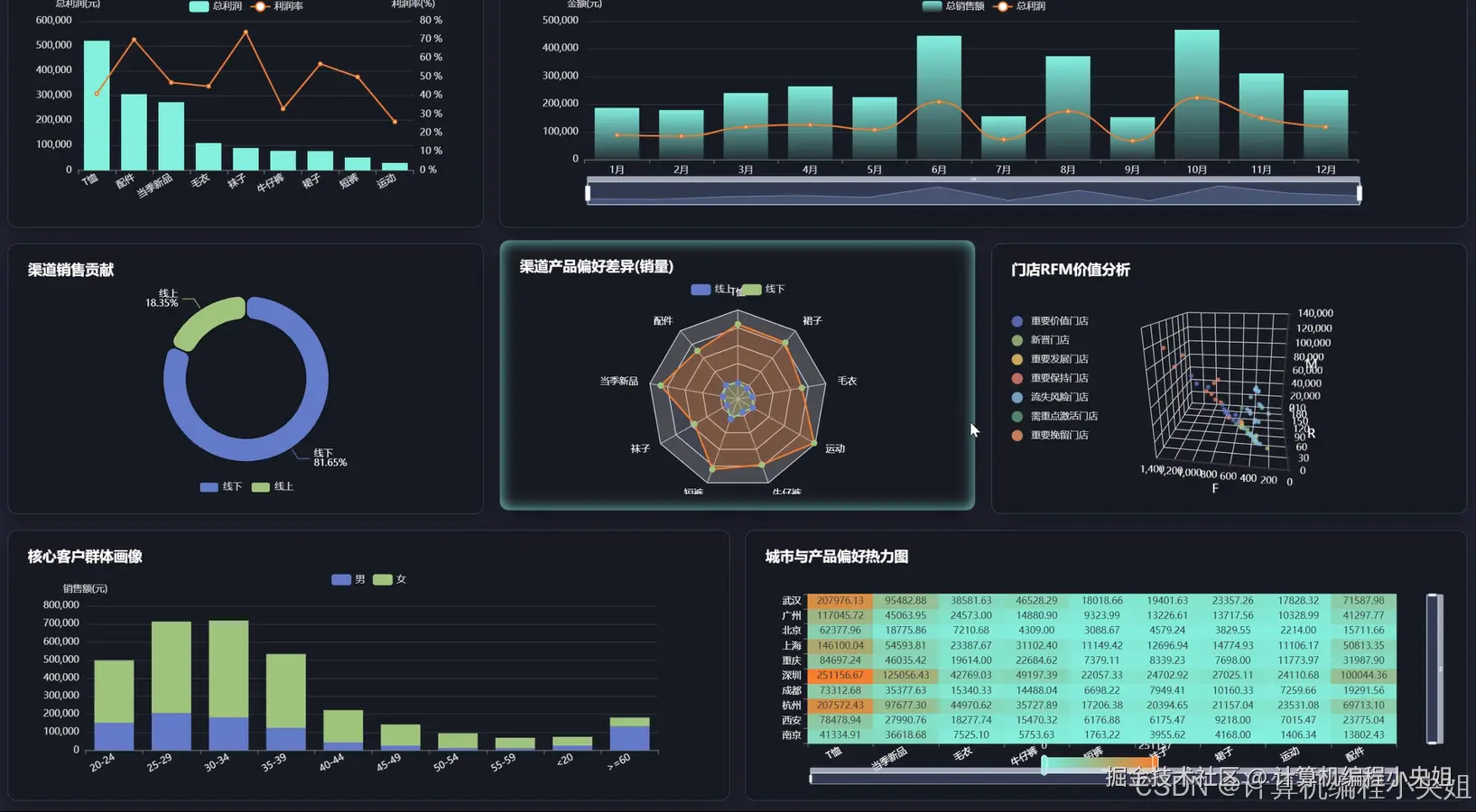Toggle 重要价值门店 legend item

coord(1050,321)
